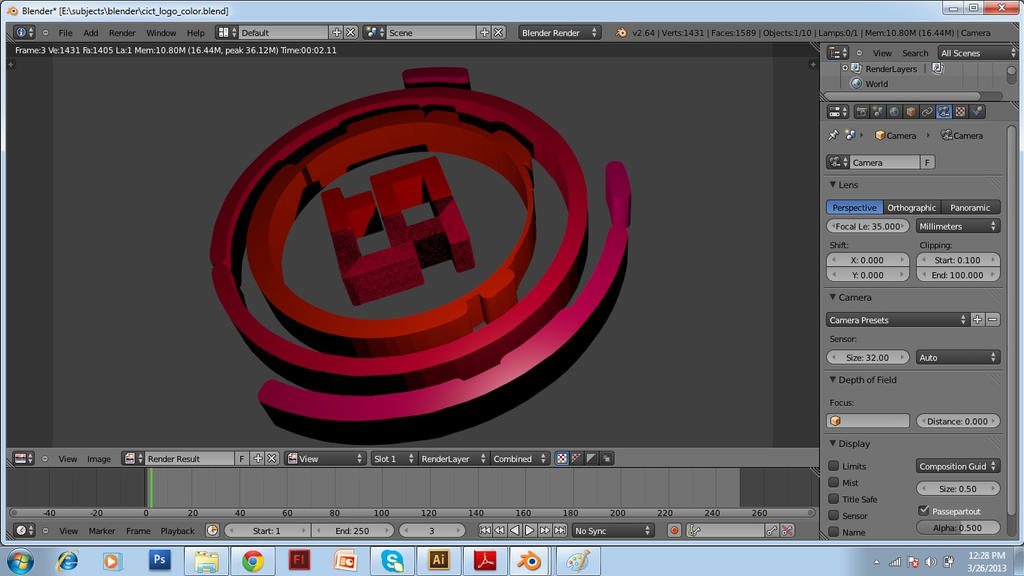Add a new scene with the plus icon

484,32
